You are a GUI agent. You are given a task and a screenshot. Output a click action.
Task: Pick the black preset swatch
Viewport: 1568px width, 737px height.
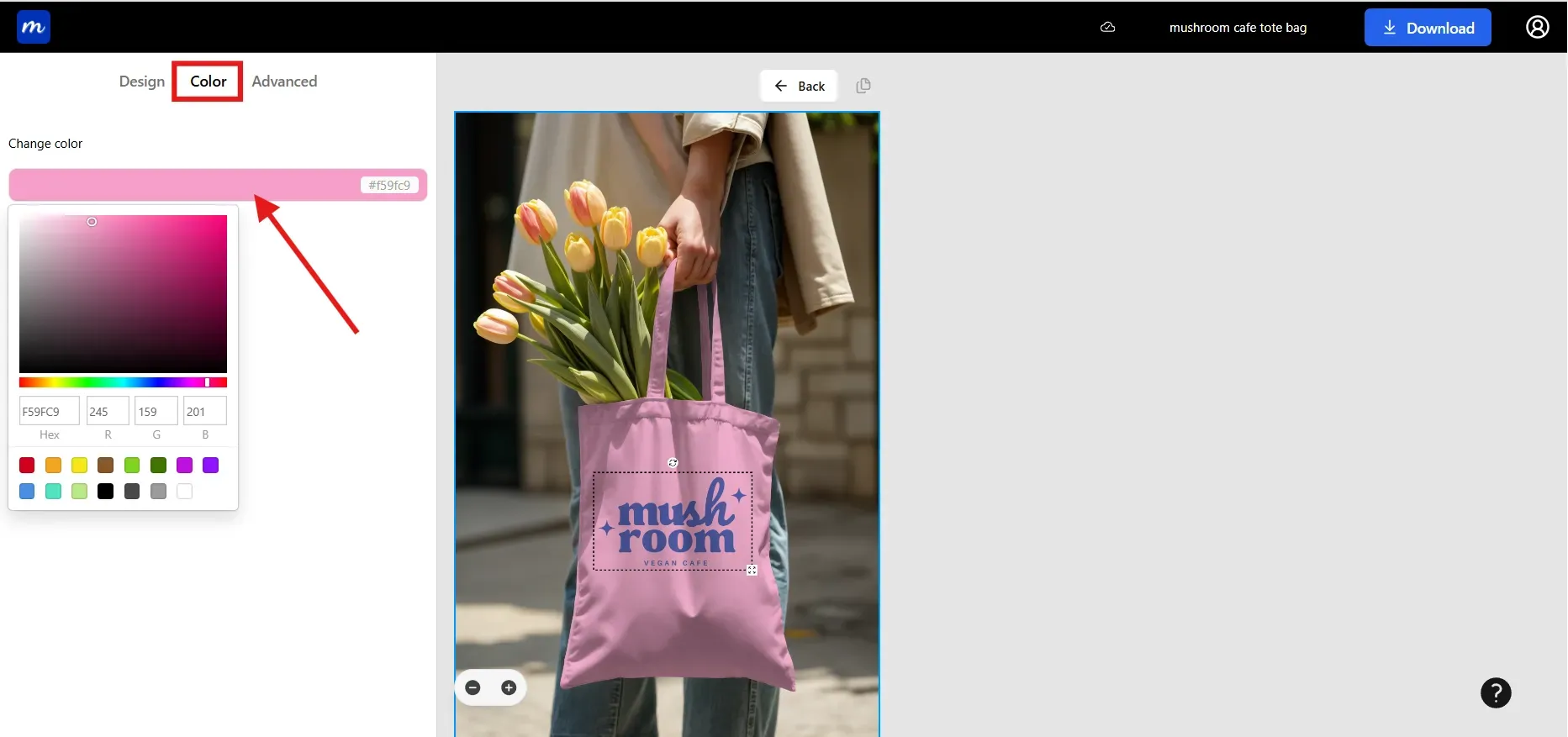point(105,491)
